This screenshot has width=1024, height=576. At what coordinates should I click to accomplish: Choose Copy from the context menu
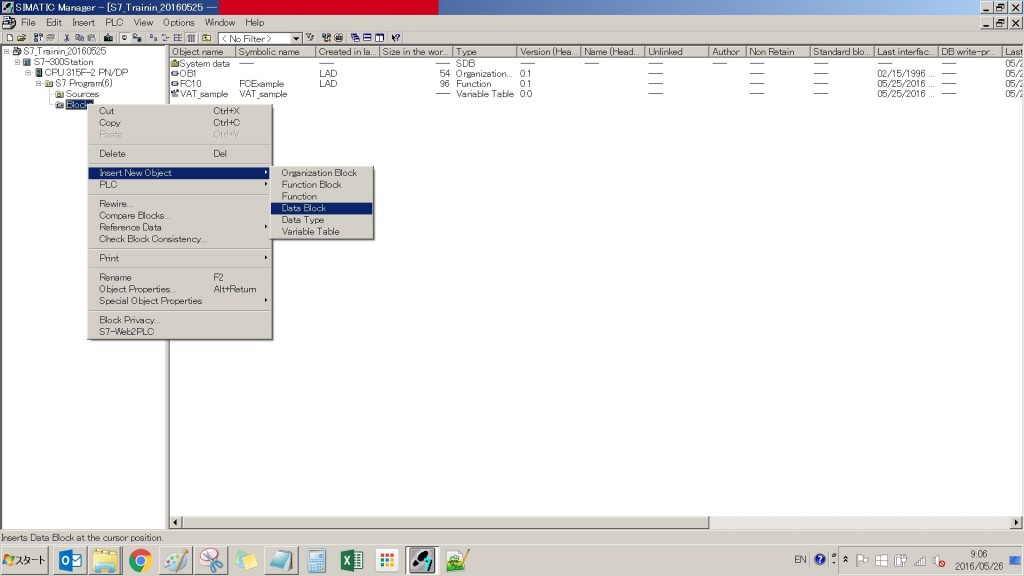tap(180, 123)
